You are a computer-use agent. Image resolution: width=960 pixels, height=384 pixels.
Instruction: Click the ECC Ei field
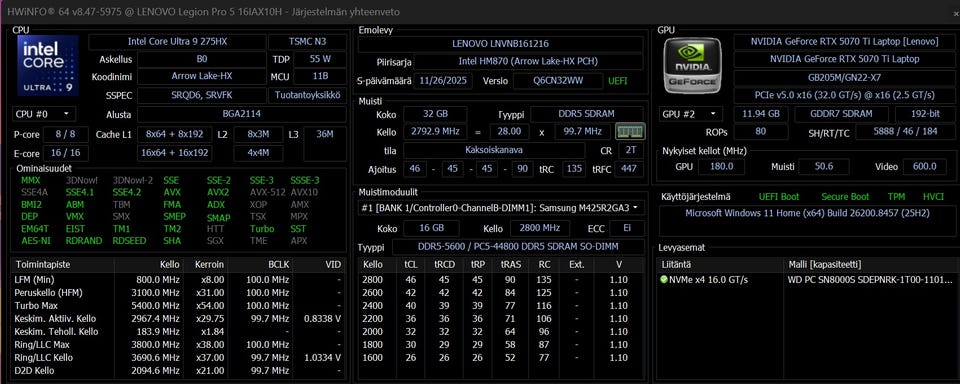pyautogui.click(x=627, y=228)
